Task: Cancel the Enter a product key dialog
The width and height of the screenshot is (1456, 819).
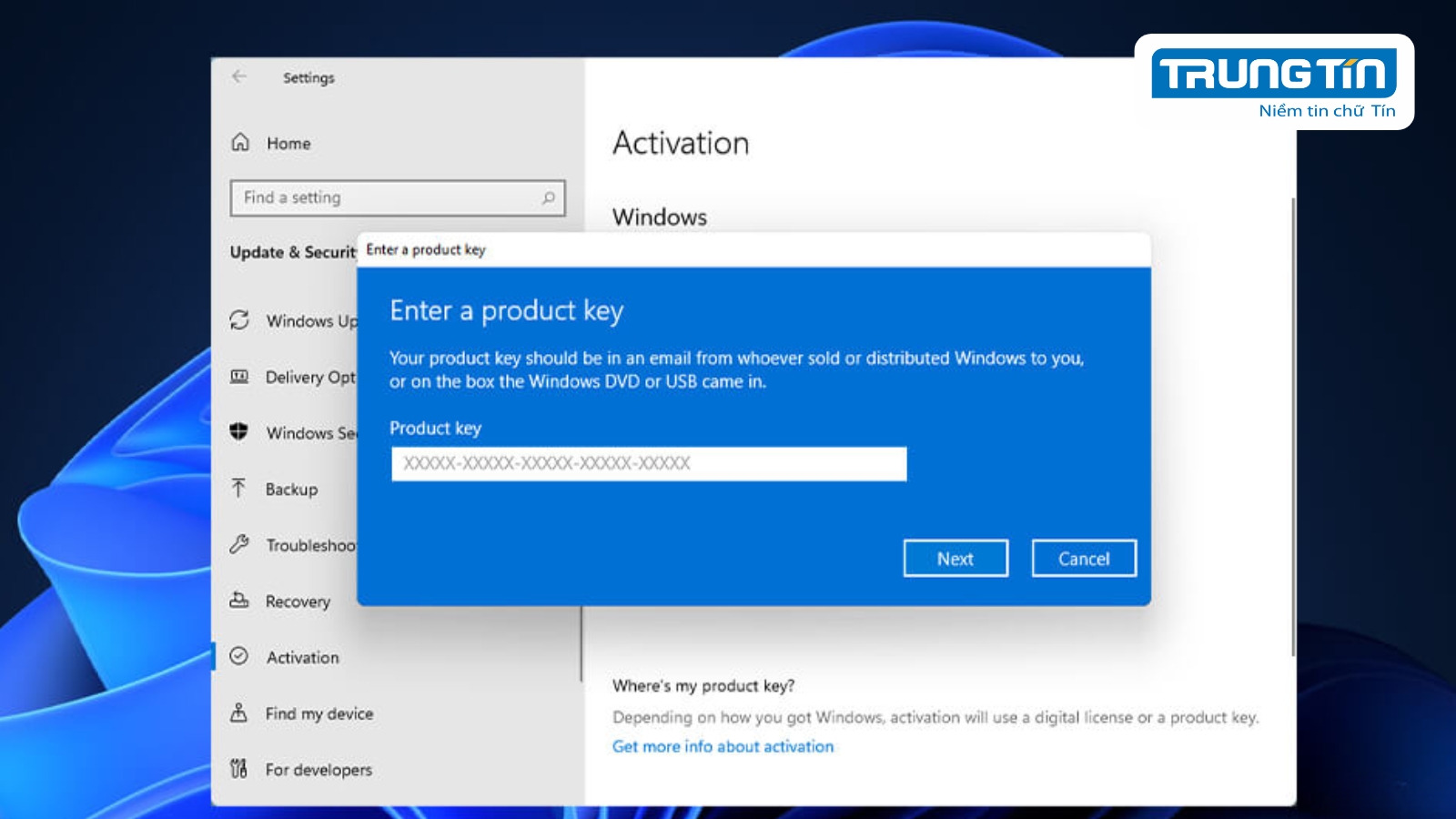Action: [x=1084, y=558]
